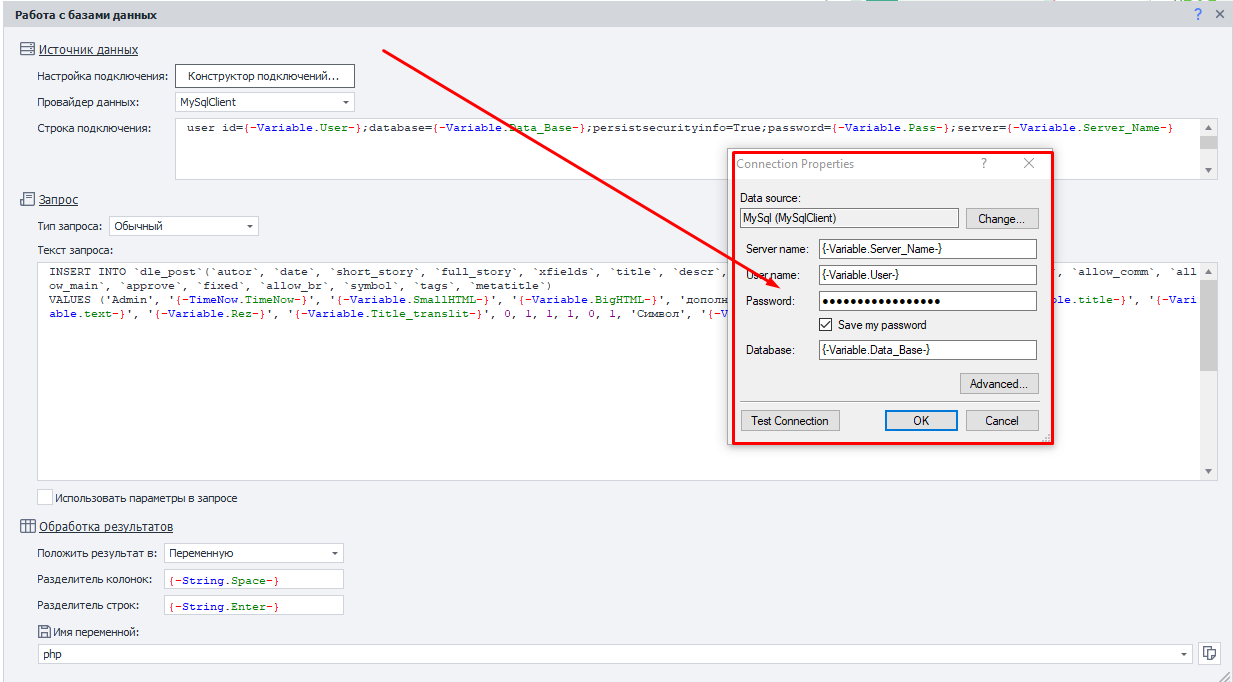This screenshot has height=682, width=1233.
Task: Expand the query type dropdown
Action: (x=249, y=226)
